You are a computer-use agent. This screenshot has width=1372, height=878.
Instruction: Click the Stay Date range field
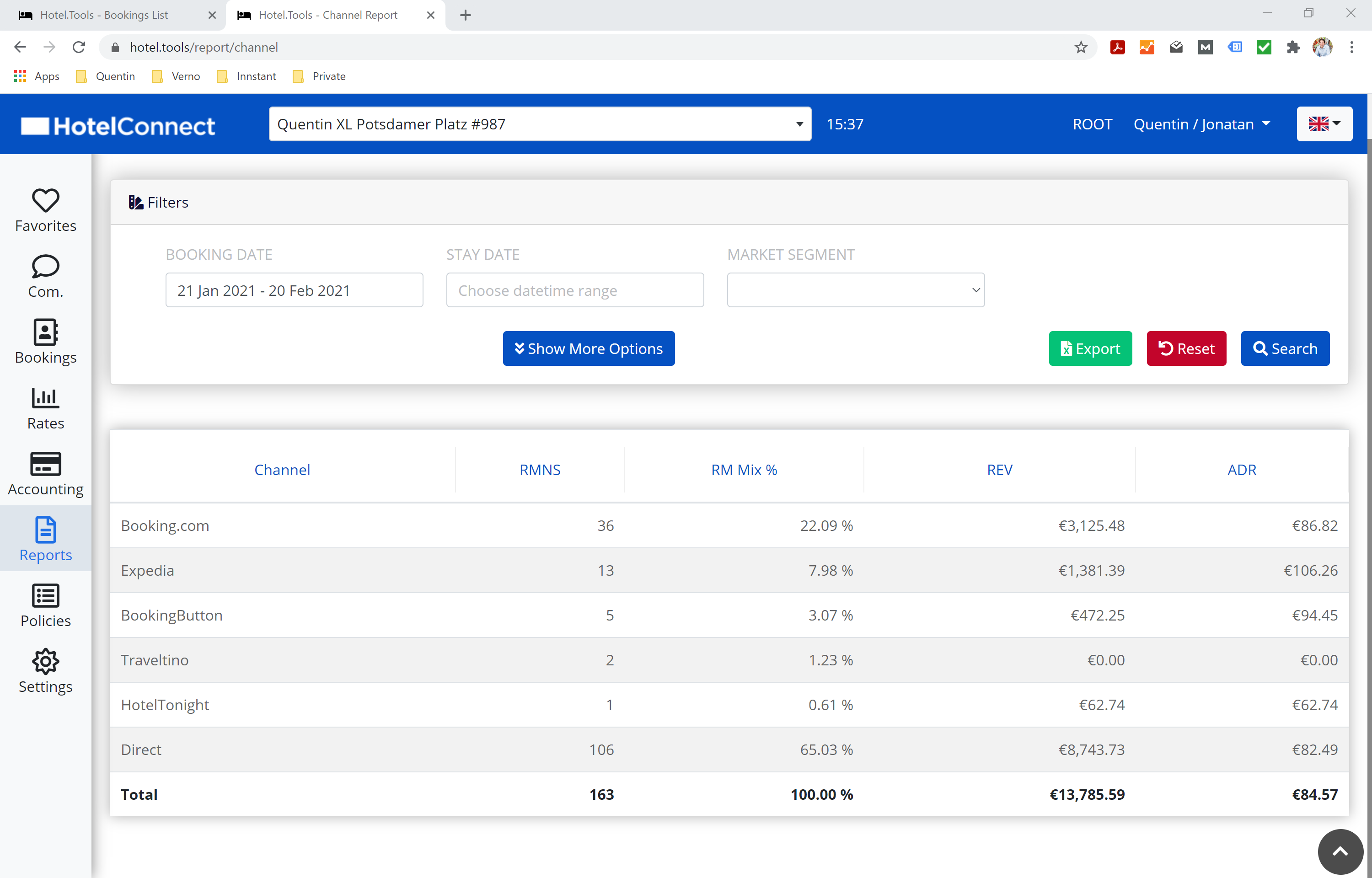pos(574,290)
